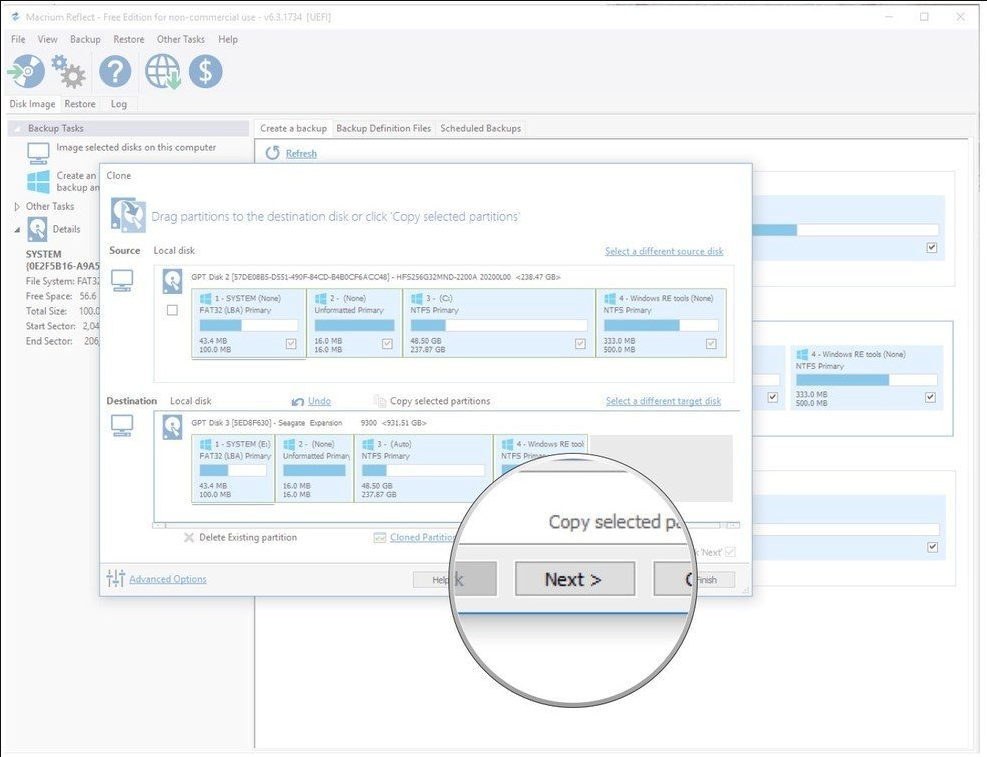Click Windows logo on source partition 3 (C:)
Viewport: 987px width, 757px height.
point(417,298)
